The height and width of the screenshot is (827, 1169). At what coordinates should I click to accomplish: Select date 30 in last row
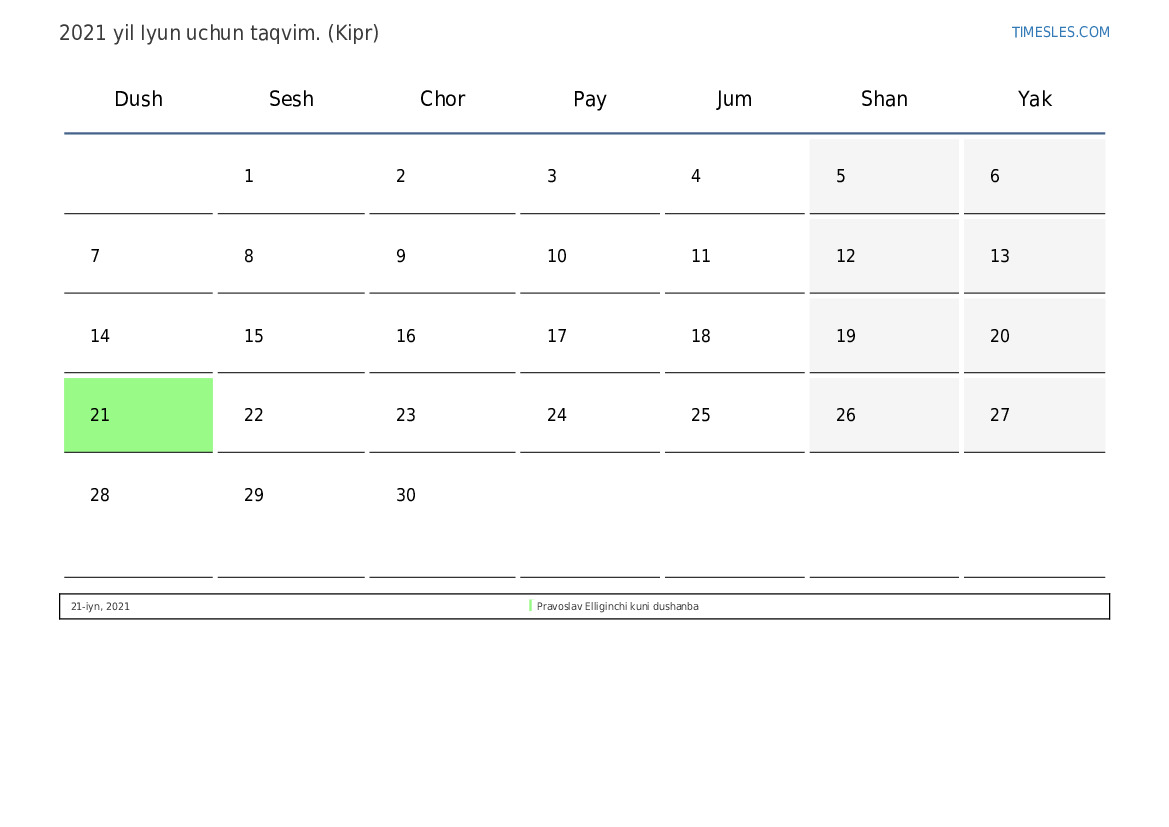[x=441, y=496]
